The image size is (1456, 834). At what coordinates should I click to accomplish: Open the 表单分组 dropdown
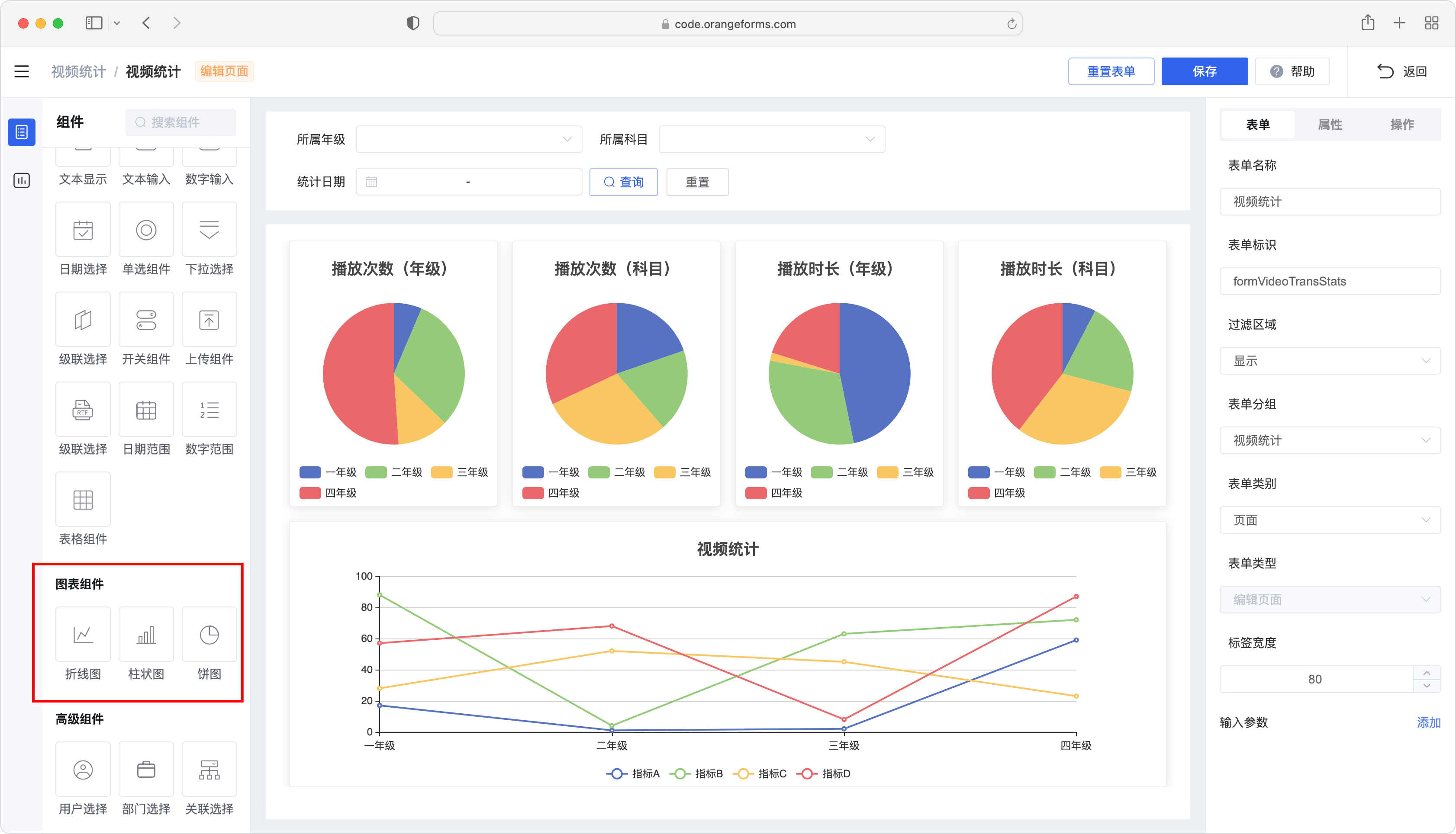(x=1330, y=440)
